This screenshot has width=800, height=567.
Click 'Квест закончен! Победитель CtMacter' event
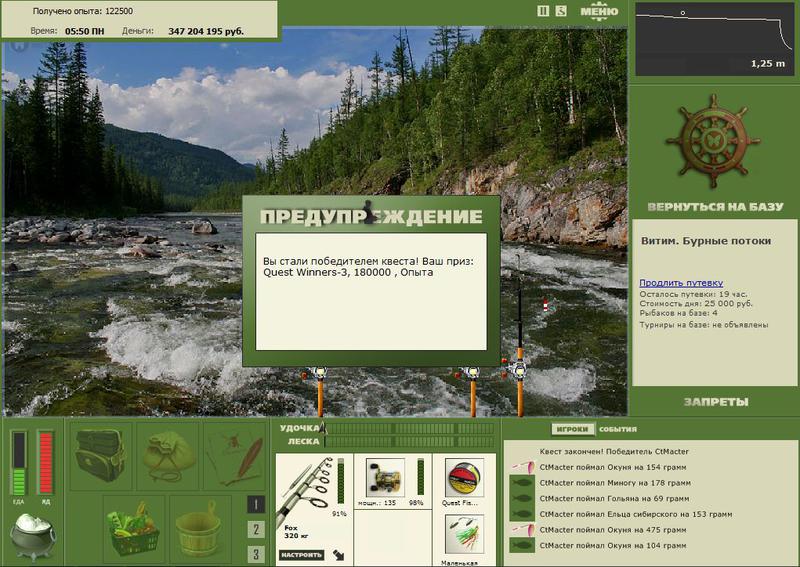coord(614,452)
